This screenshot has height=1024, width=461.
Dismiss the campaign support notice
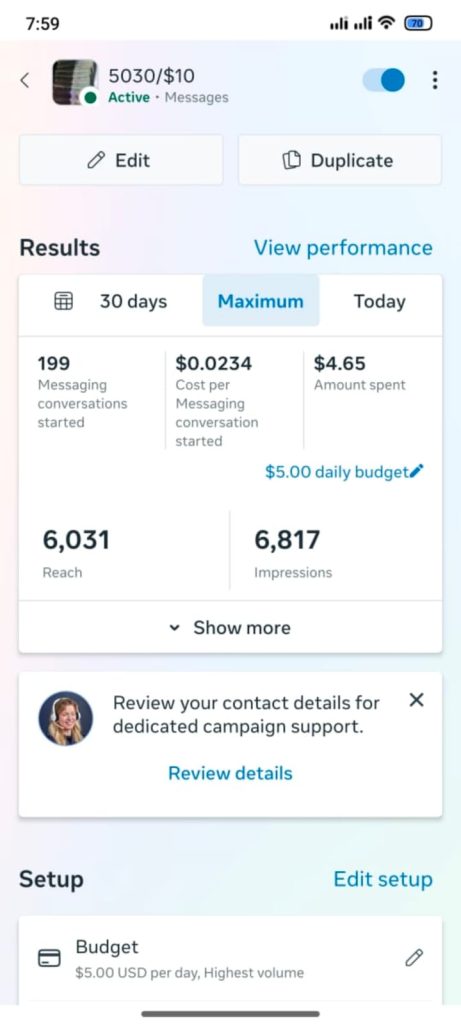click(x=416, y=700)
